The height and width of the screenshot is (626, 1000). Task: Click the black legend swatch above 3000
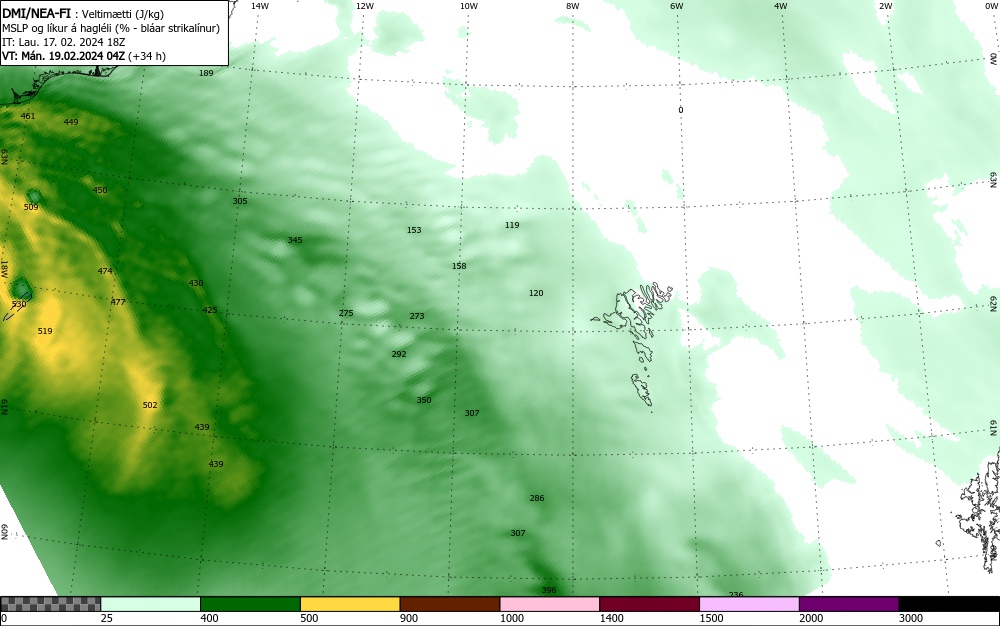949,604
